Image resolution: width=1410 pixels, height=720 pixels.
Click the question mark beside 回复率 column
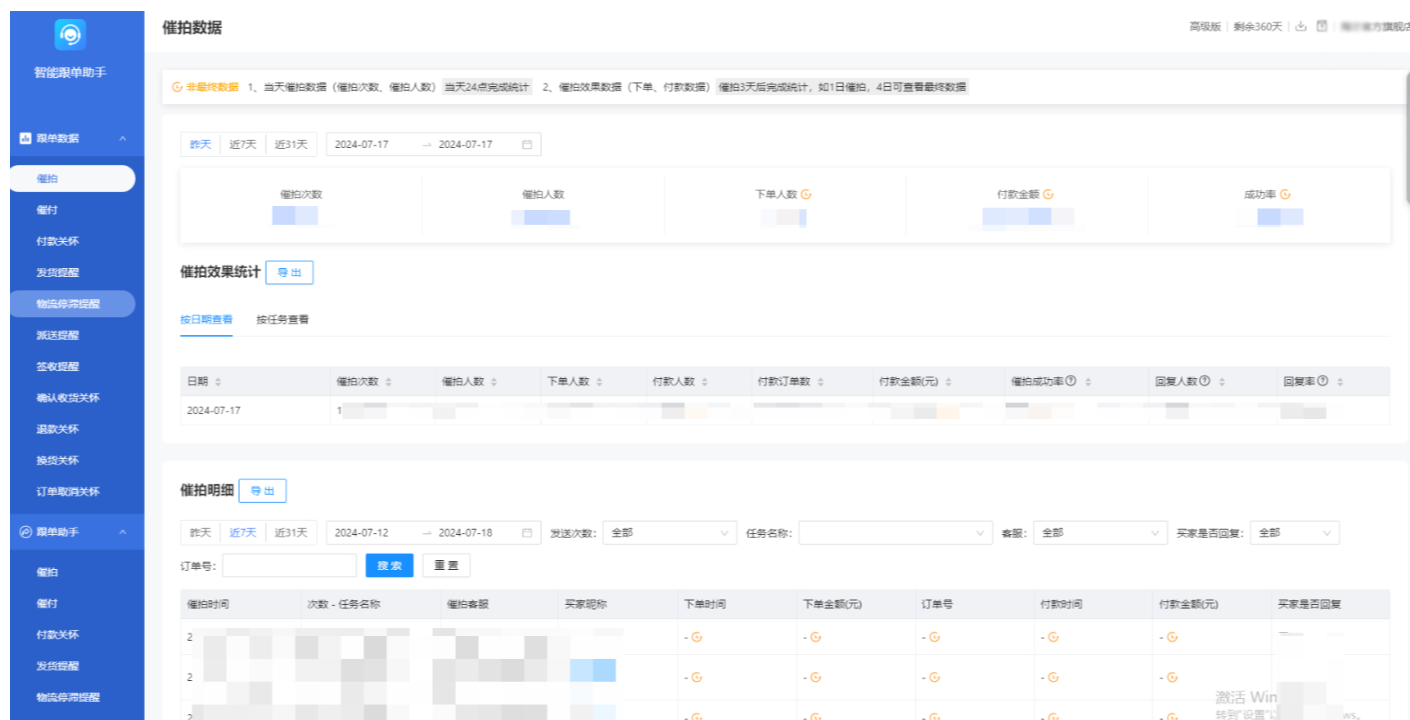[1321, 381]
